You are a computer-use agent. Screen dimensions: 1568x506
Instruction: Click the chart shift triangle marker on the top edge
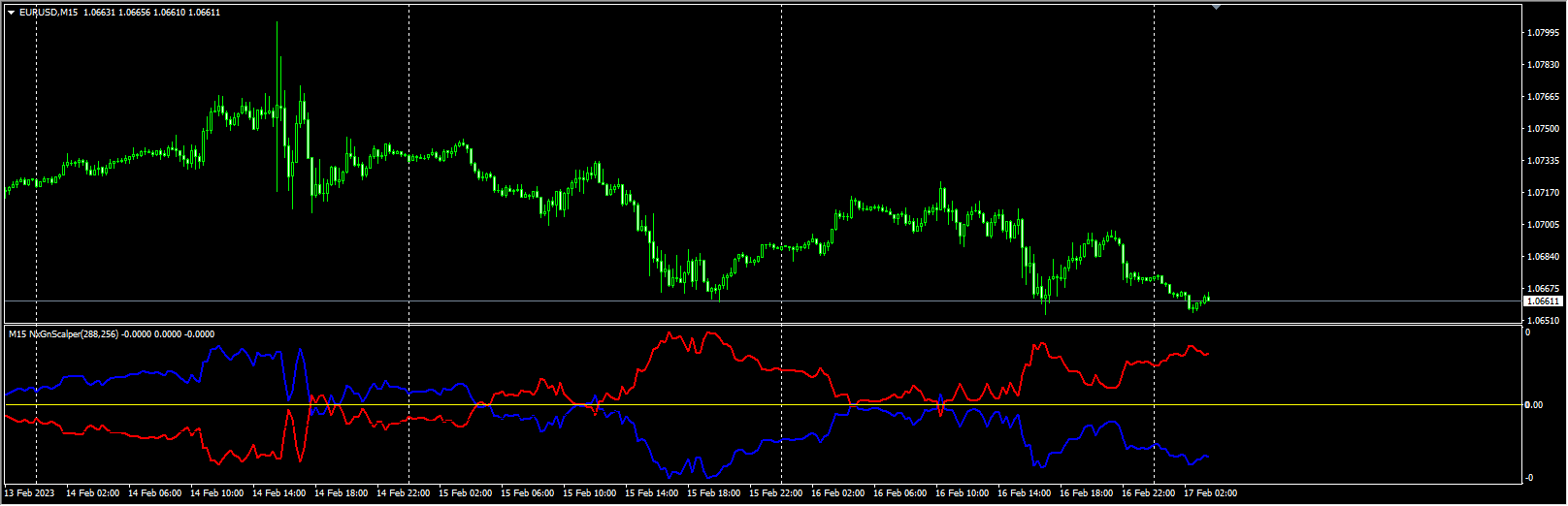(x=1216, y=7)
